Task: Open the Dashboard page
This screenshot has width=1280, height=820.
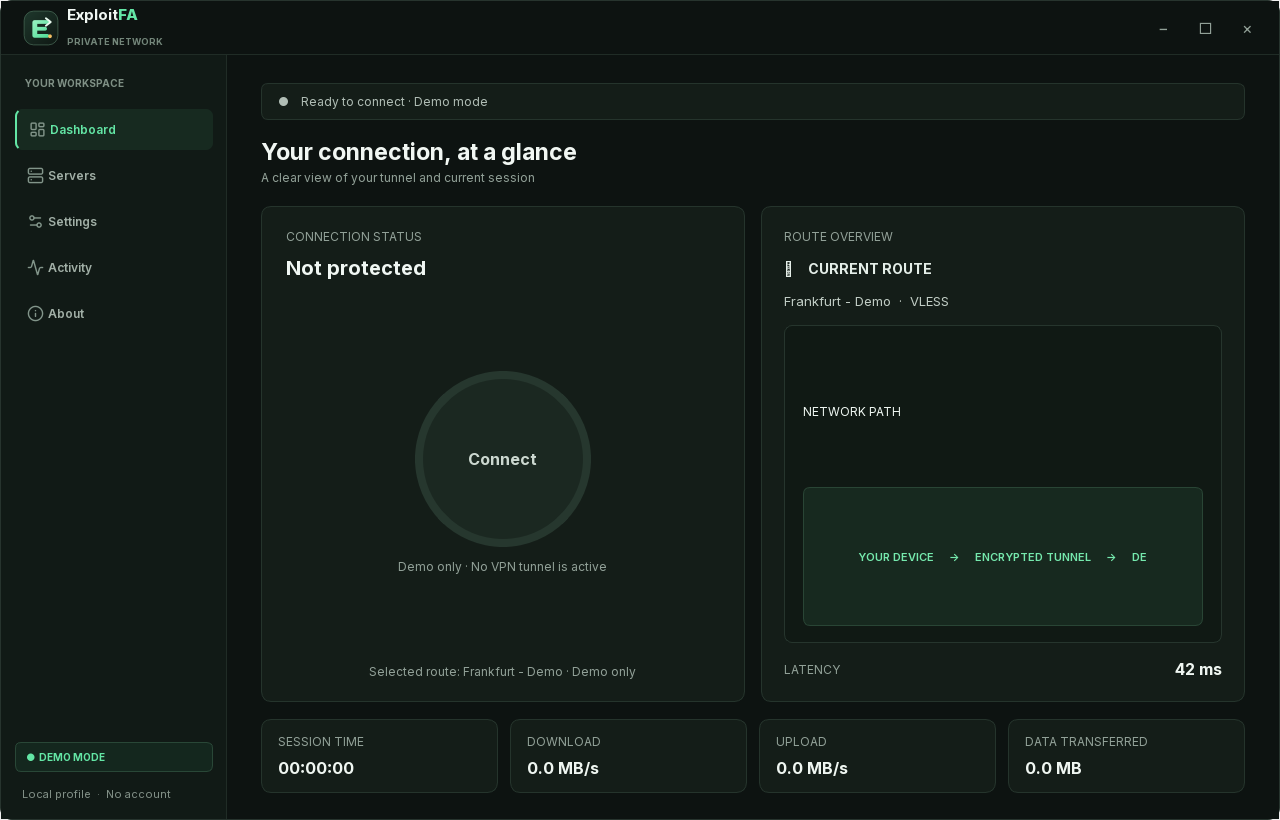Action: pyautogui.click(x=114, y=130)
